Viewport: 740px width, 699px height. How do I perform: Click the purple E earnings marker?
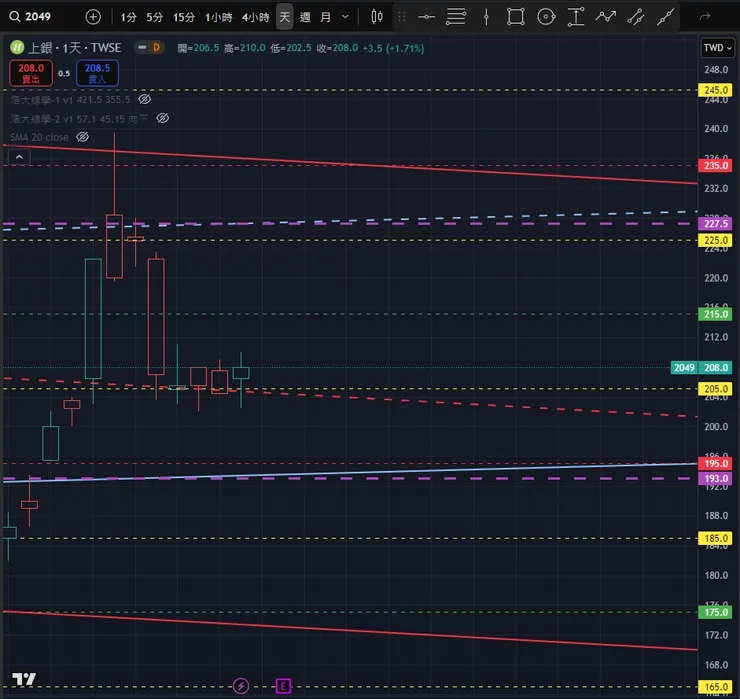pyautogui.click(x=283, y=686)
